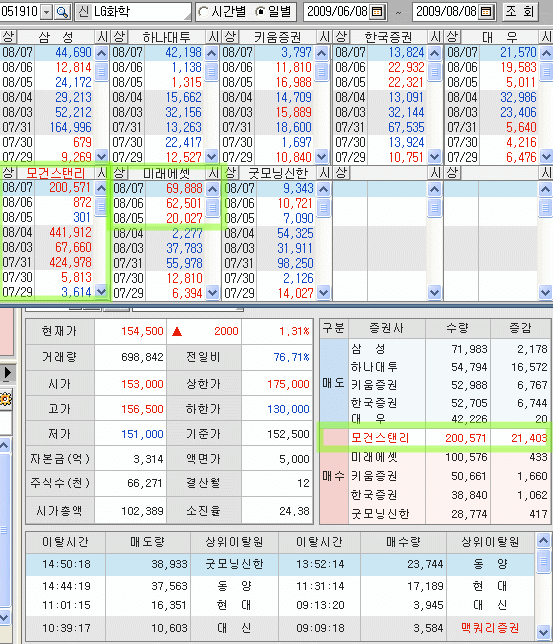Click scroll-down arrow in 삼성 panel
The width and height of the screenshot is (553, 644).
coord(101,156)
